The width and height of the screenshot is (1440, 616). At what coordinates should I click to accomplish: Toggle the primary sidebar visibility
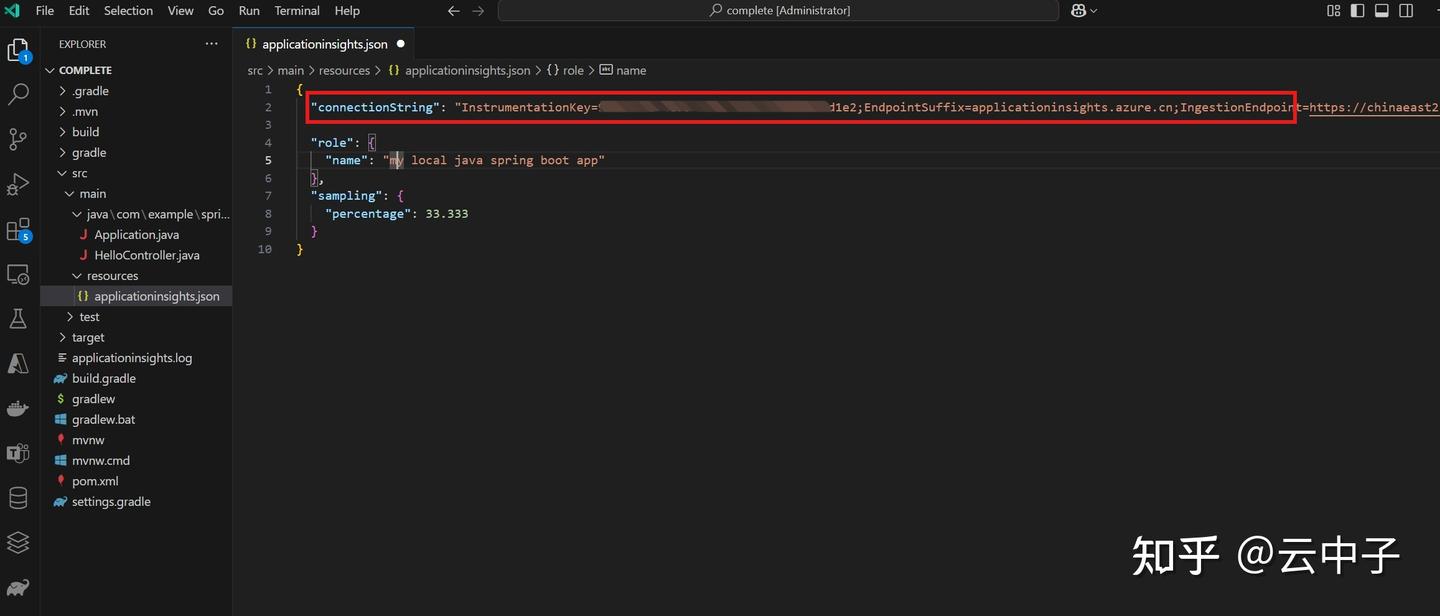click(1356, 10)
